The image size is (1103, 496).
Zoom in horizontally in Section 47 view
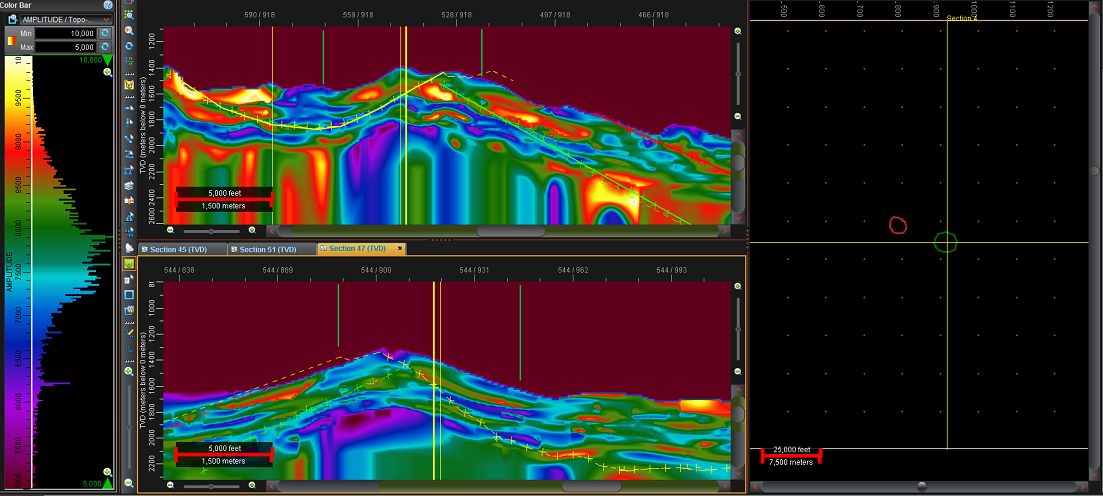point(252,485)
